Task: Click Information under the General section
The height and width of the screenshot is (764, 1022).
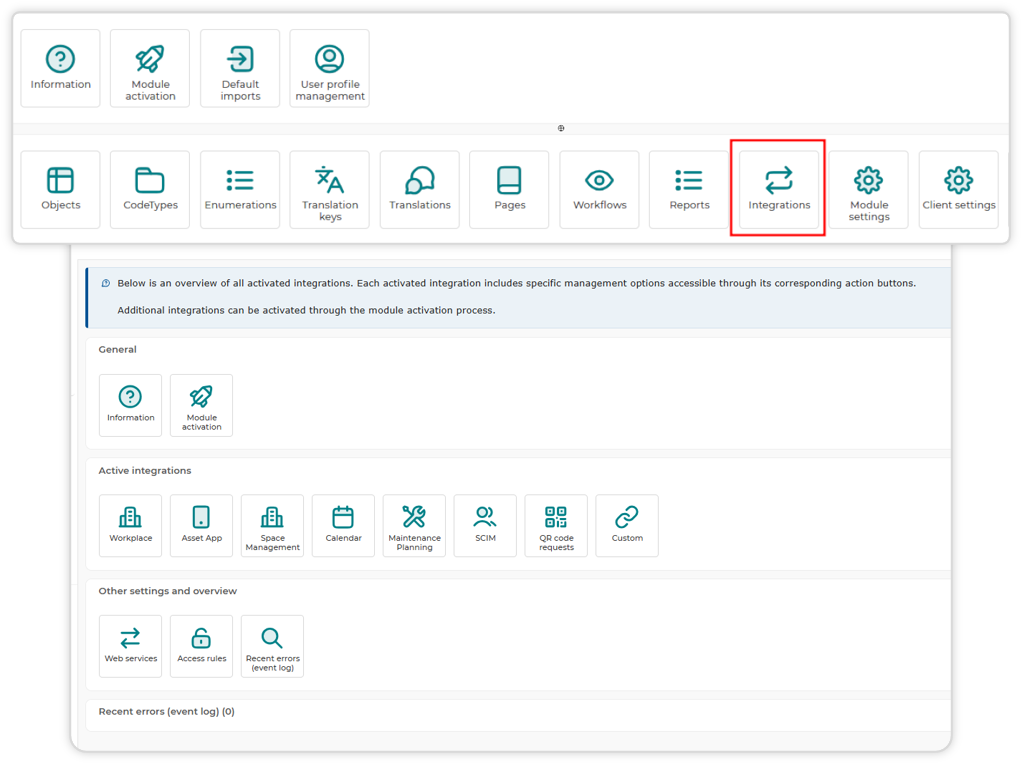Action: (130, 405)
